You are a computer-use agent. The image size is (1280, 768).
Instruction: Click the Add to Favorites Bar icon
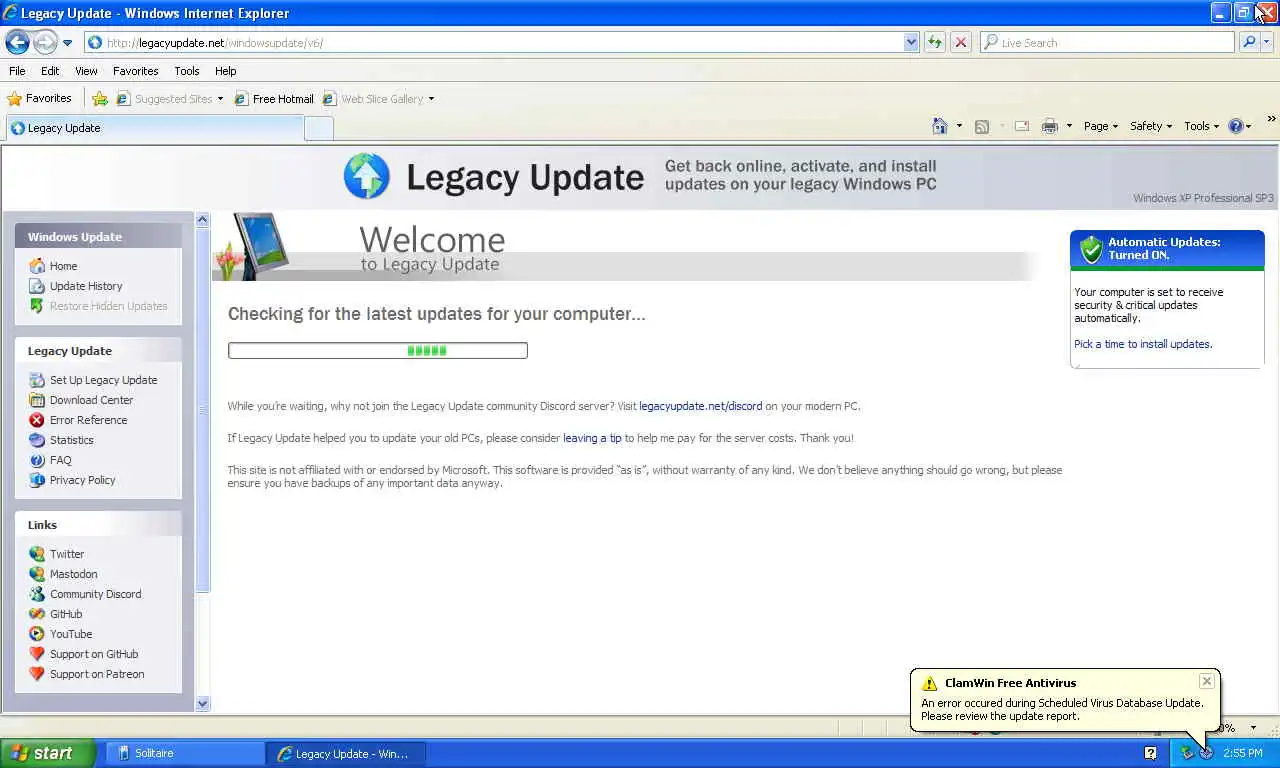click(100, 99)
